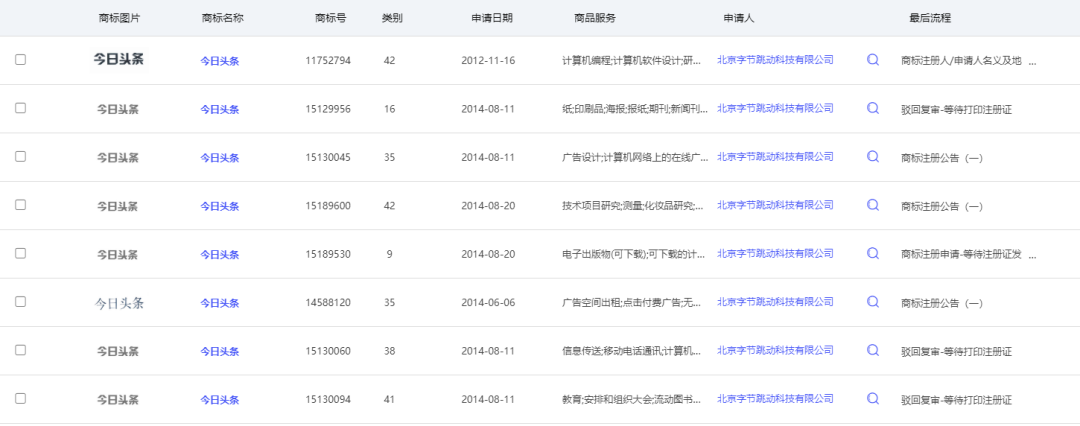
Task: Click trademark image in row 11752794
Action: pyautogui.click(x=118, y=60)
